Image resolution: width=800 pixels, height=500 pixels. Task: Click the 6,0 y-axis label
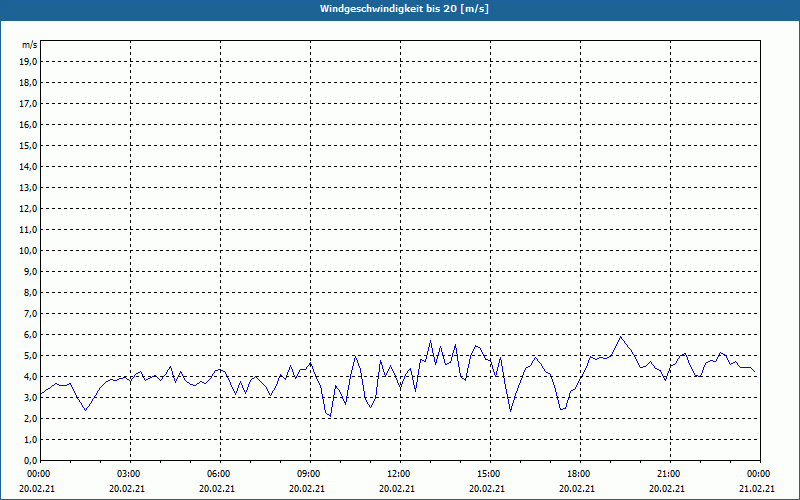30,334
